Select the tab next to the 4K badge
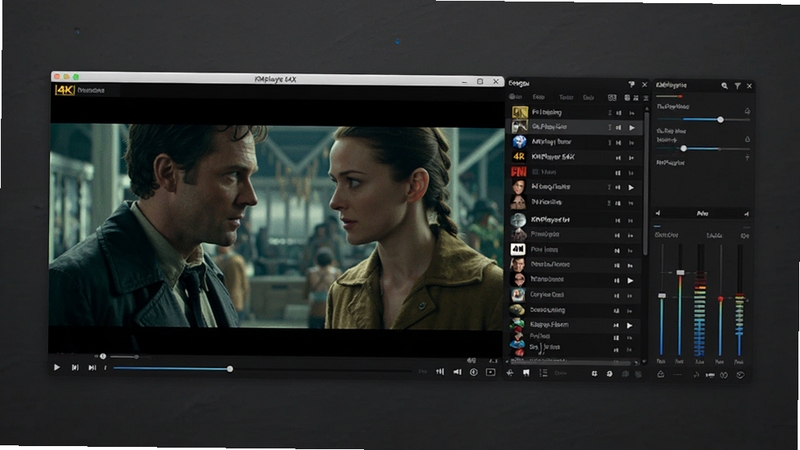Viewport: 800px width, 450px height. 92,90
